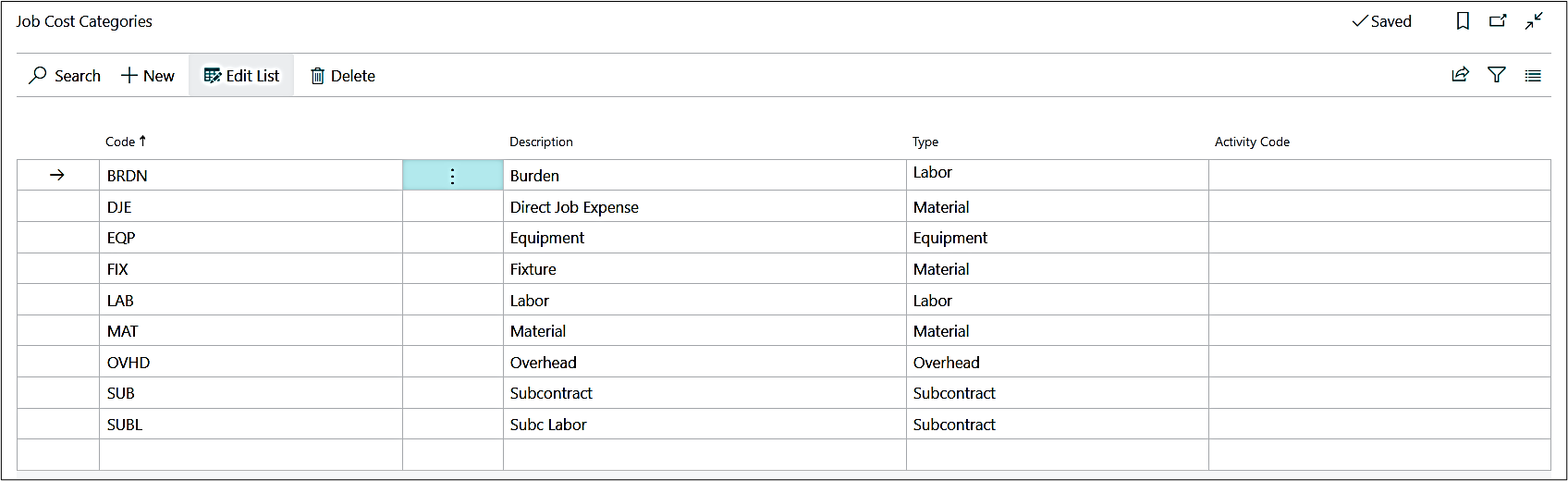
Task: Open the Type column header menu
Action: click(x=925, y=142)
